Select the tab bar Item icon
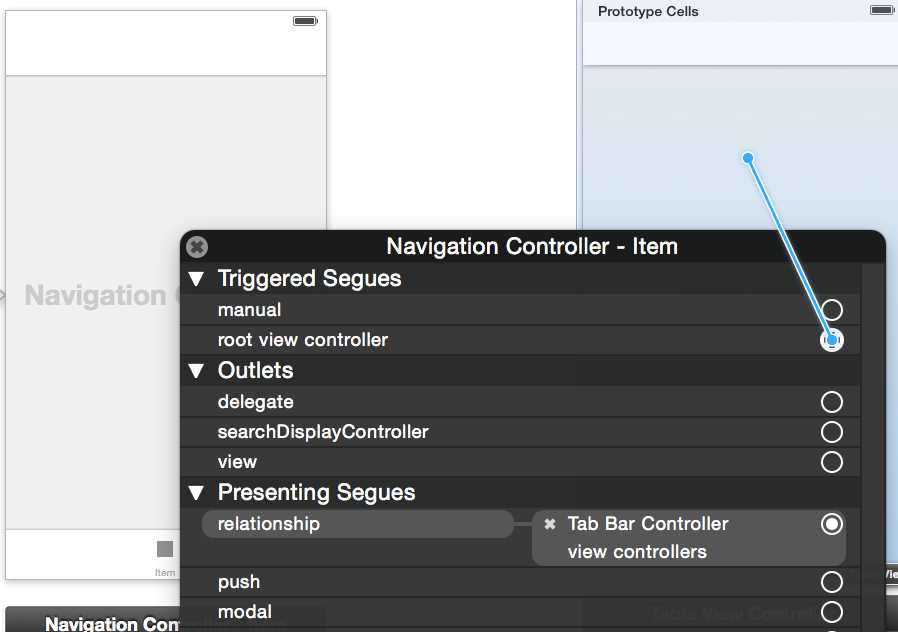Screen dimensions: 898x632 tap(165, 549)
